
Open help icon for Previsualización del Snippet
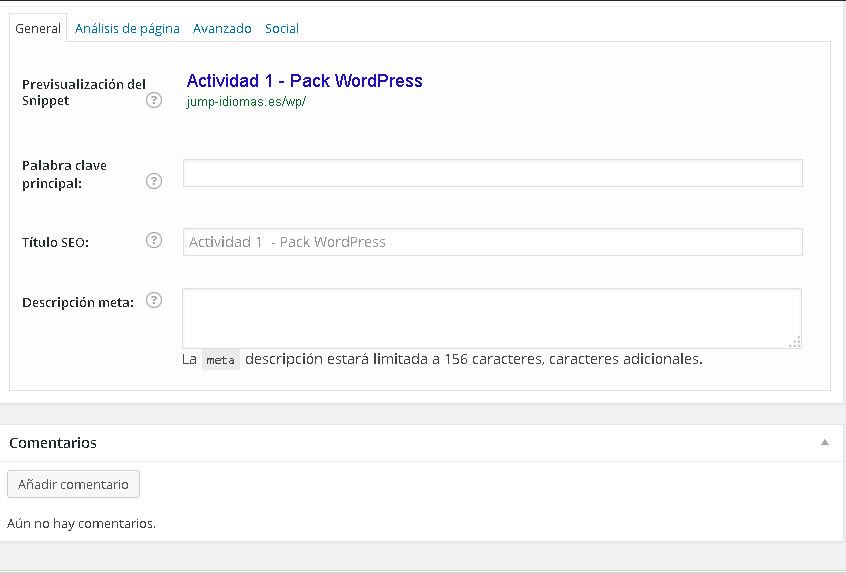[154, 100]
